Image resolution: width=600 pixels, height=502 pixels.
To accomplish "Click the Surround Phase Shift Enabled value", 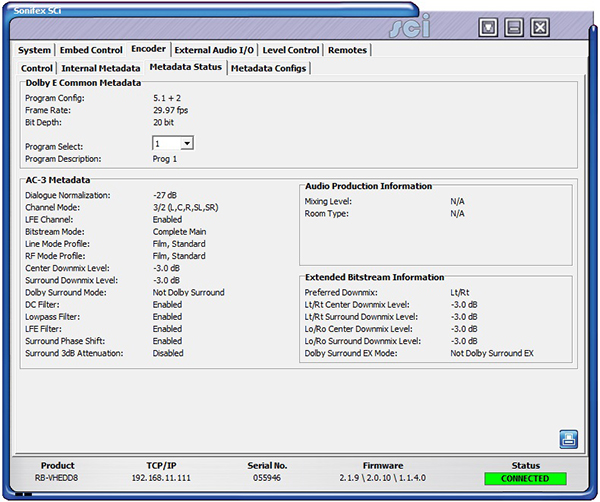I will click(167, 341).
